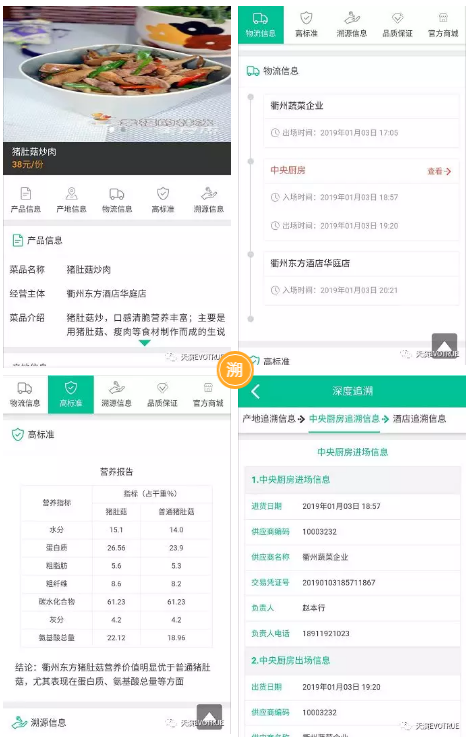Select 中央厨房追溯信息 tab
The image size is (468, 742).
tap(344, 419)
